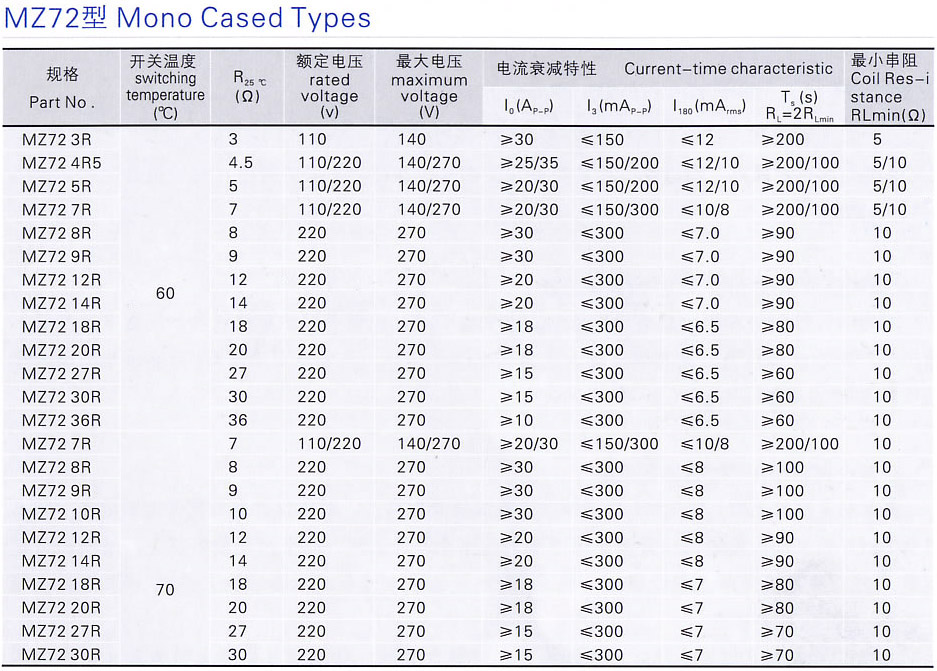Click the "switching temperature (℃)" column header
937x671 pixels.
pos(166,87)
